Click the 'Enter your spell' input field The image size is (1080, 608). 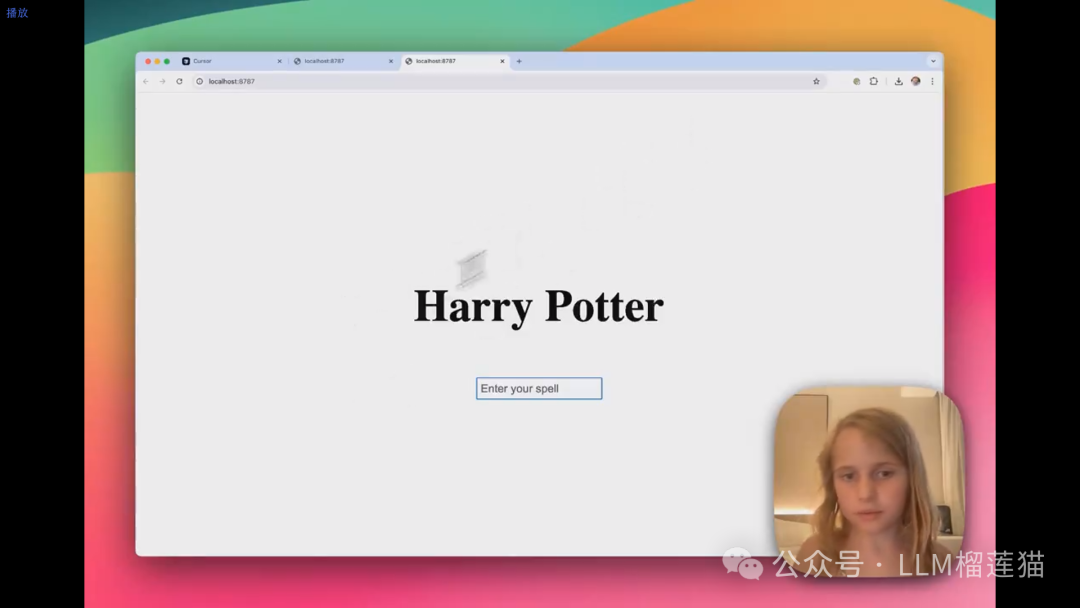[539, 388]
